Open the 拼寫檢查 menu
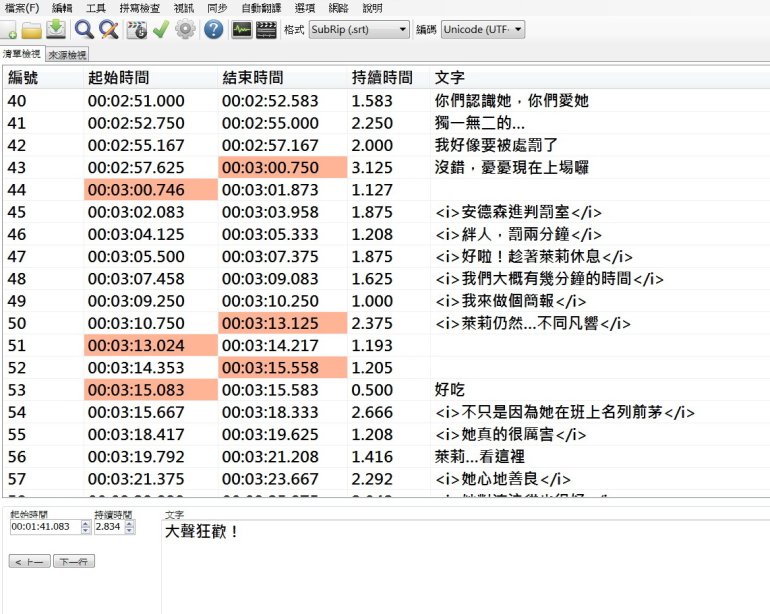Image resolution: width=770 pixels, height=614 pixels. coord(139,8)
